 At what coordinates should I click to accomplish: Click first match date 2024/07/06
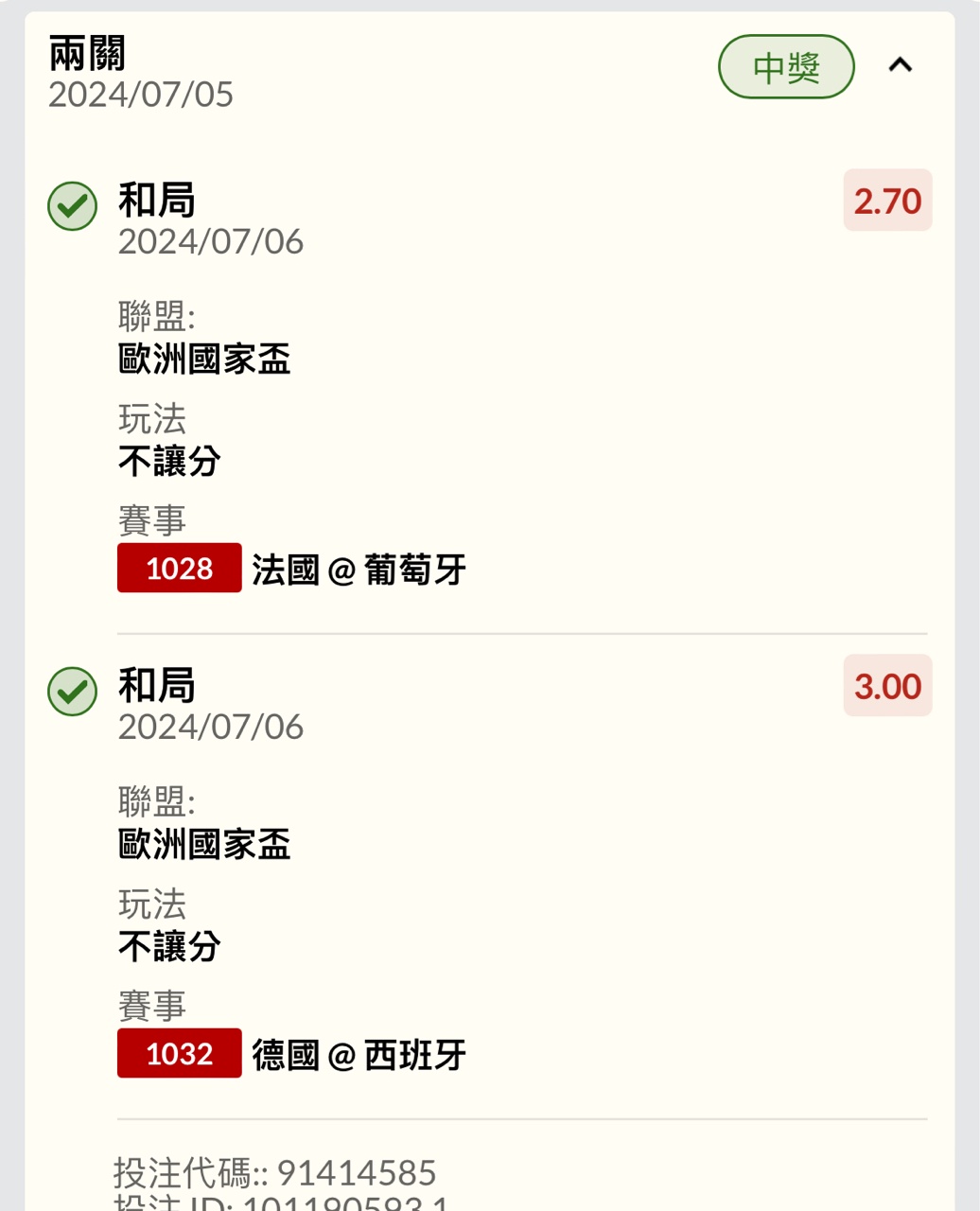coord(211,242)
